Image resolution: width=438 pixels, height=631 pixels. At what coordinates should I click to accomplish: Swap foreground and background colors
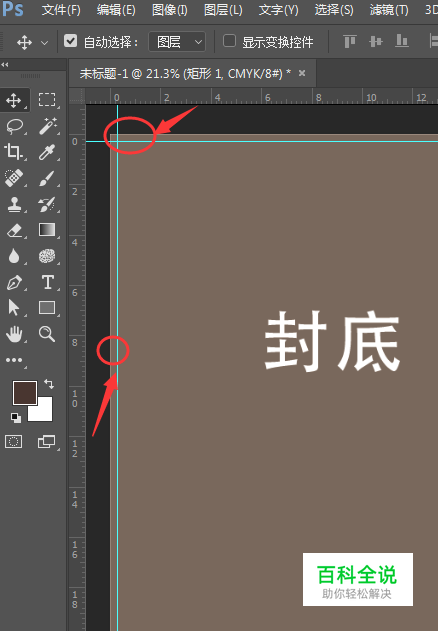(49, 384)
